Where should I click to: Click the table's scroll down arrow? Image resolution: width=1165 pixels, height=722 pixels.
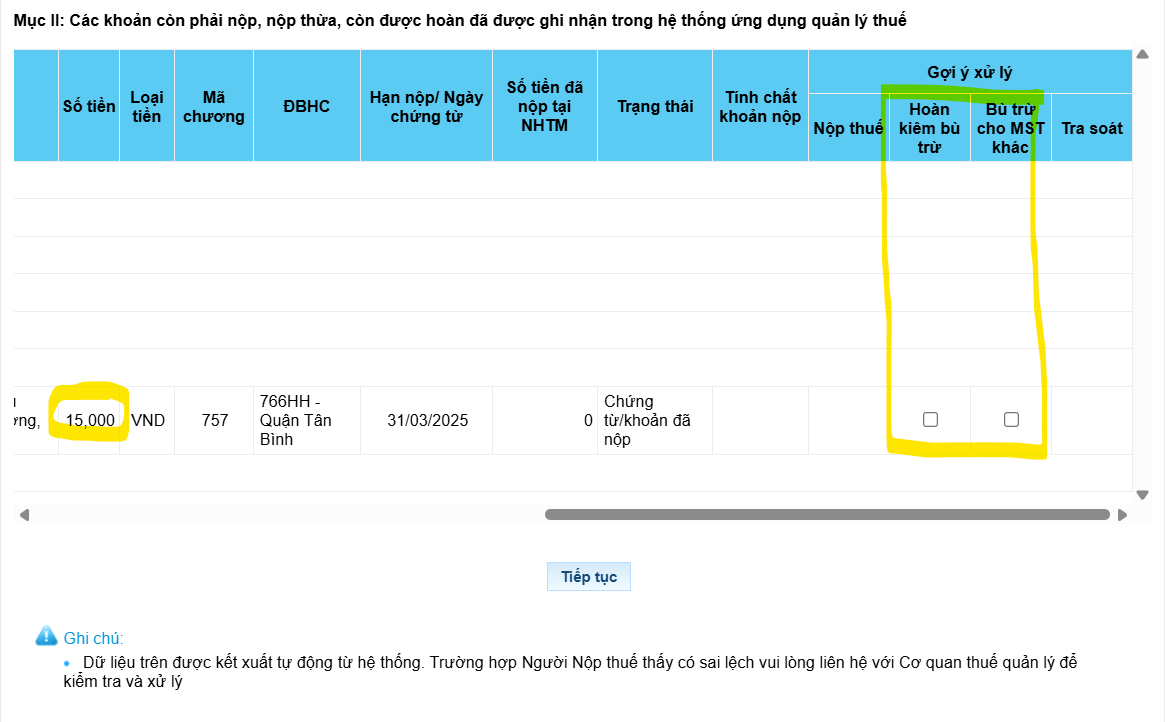(1143, 494)
